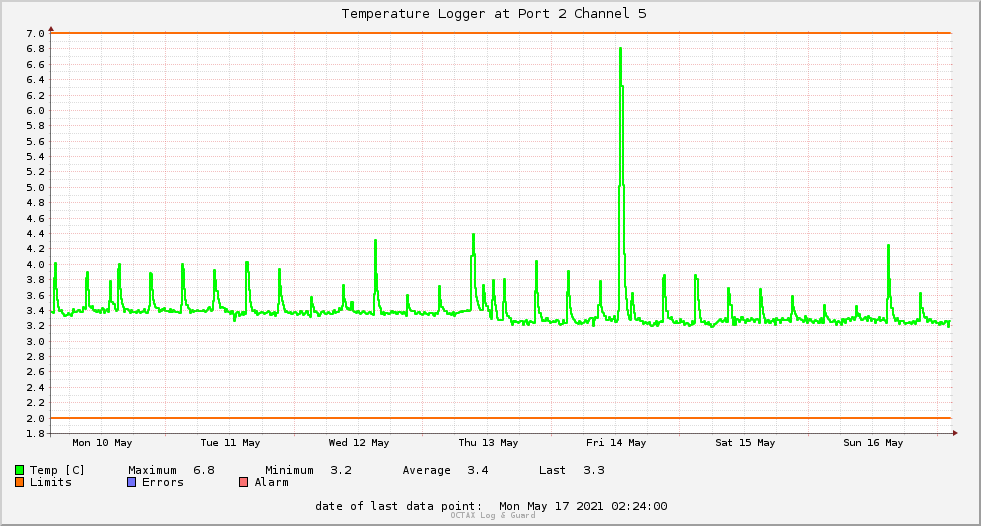Click the 'Temp [C]' legend label
Viewport: 981px width, 526px height.
[57, 470]
